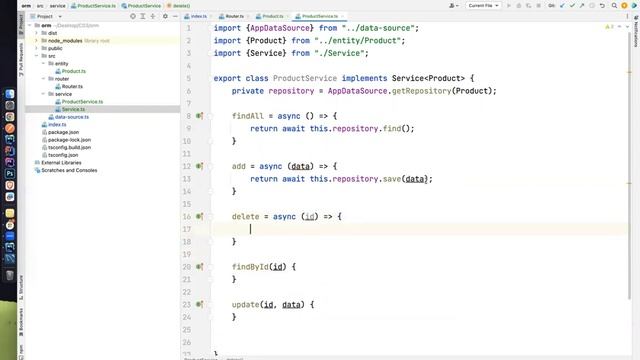Click Scratches and Consoles node
This screenshot has height=360, width=640.
(x=69, y=170)
